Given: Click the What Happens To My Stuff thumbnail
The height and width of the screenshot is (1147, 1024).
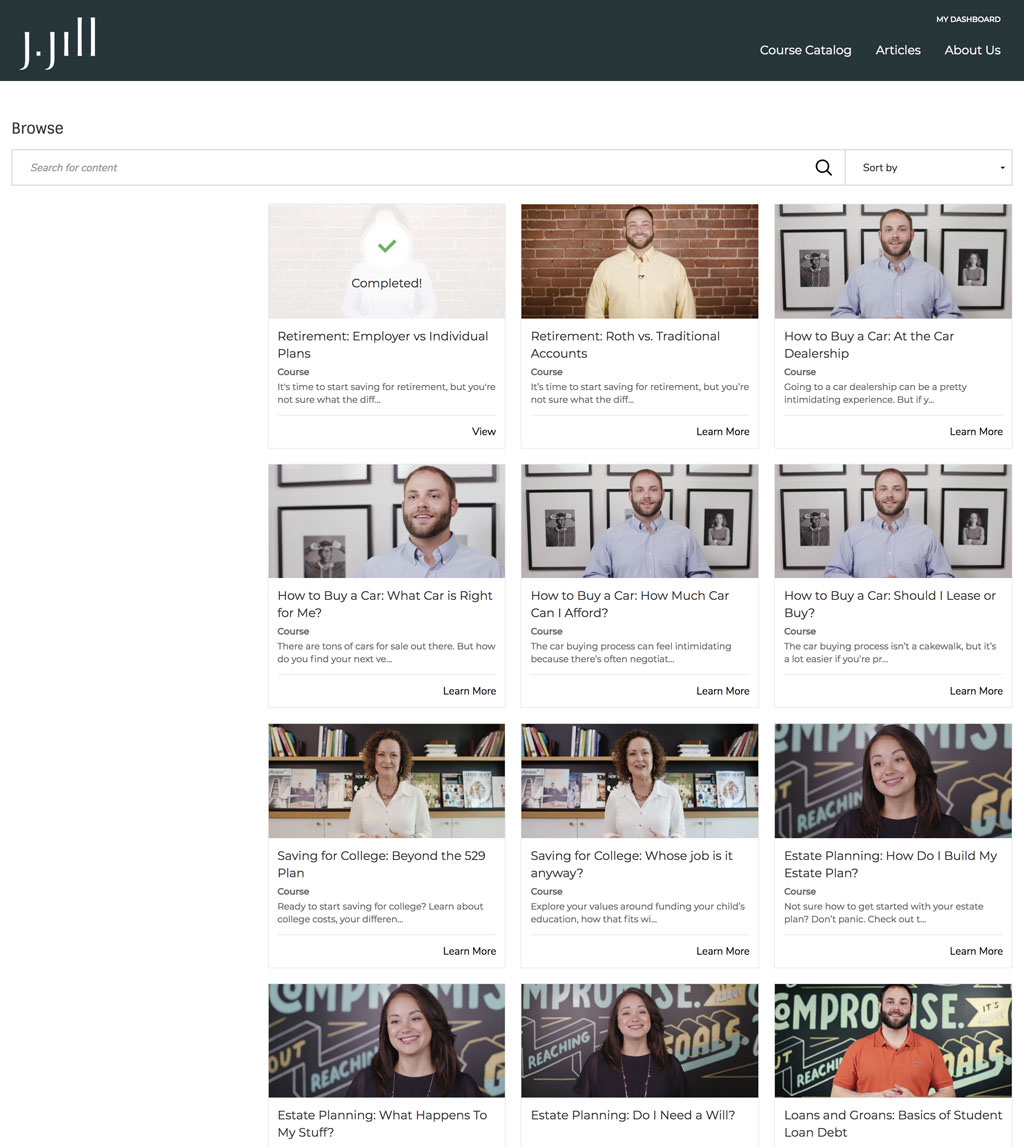Looking at the screenshot, I should [x=386, y=1040].
